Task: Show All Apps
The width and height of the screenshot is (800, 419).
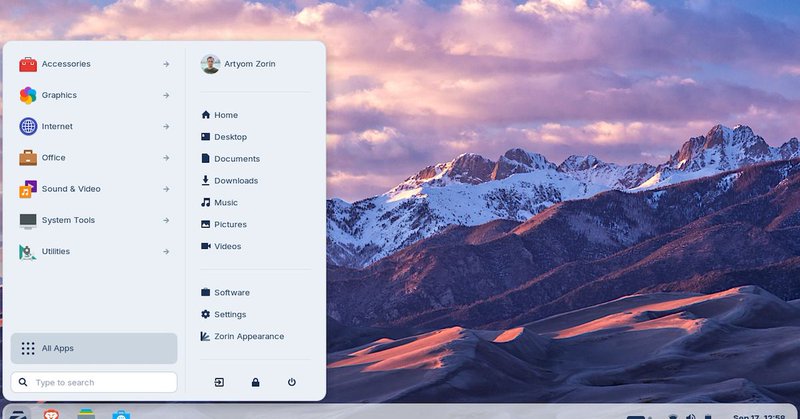Action: (94, 349)
